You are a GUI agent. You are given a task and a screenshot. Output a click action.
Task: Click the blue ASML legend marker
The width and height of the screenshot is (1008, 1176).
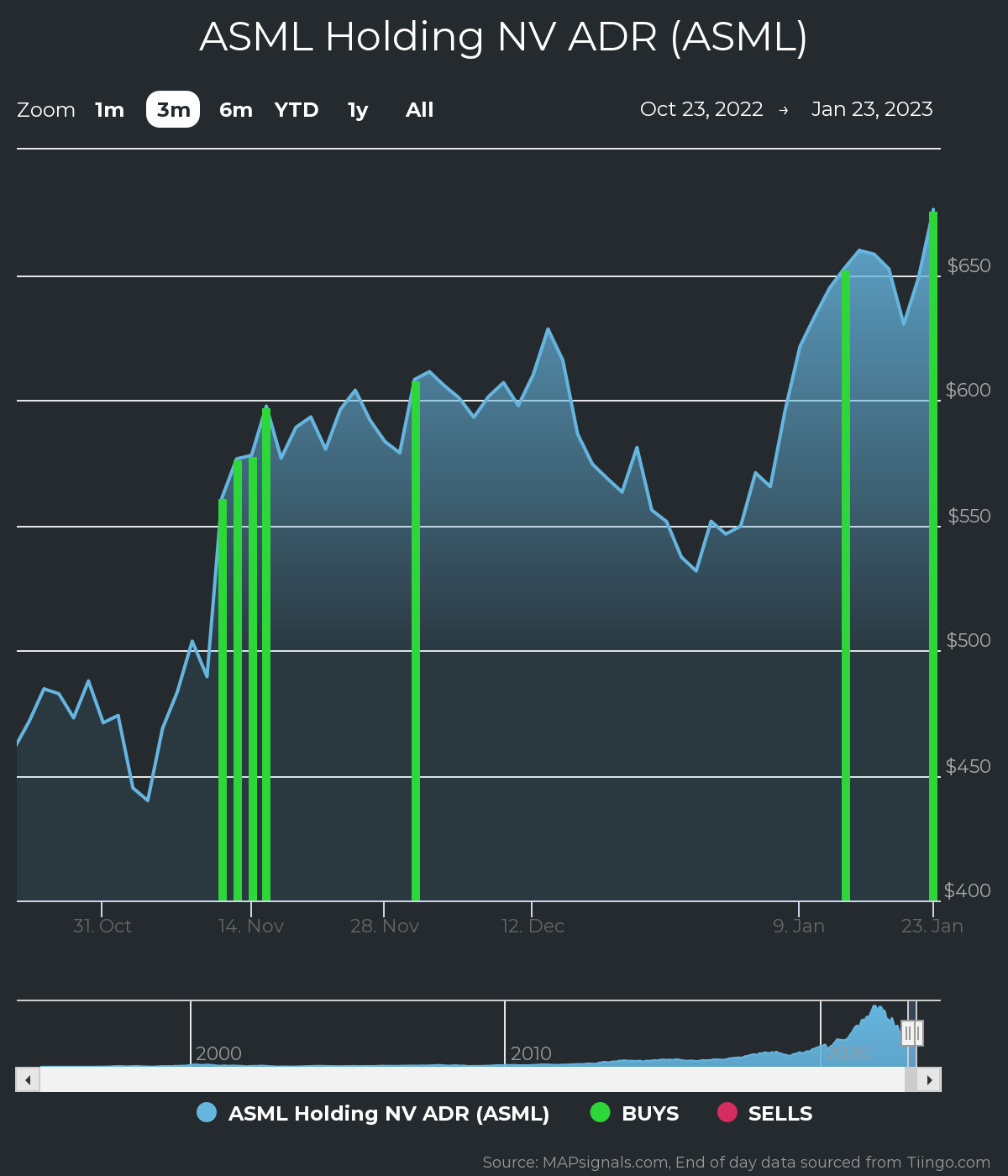pos(207,1112)
